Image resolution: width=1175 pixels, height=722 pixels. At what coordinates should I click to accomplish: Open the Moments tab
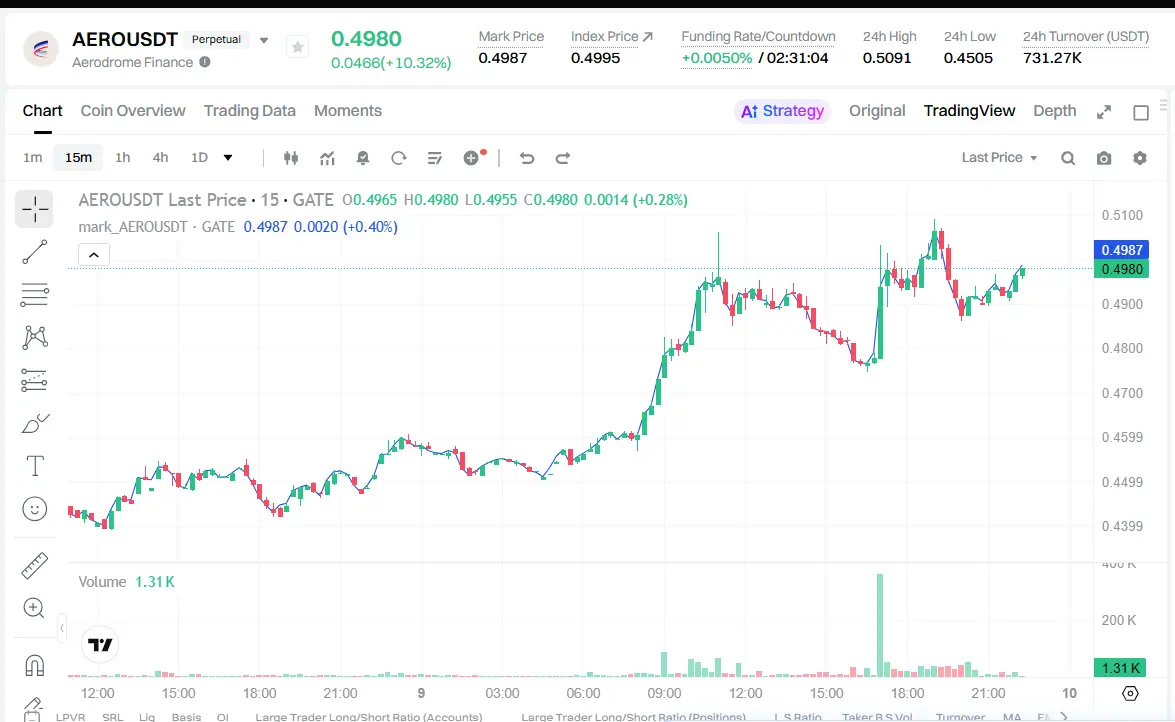pyautogui.click(x=348, y=111)
